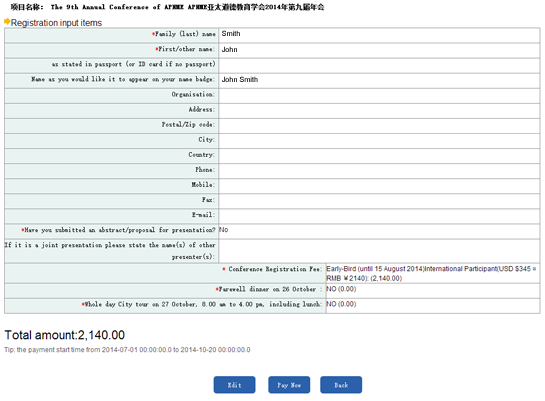The width and height of the screenshot is (545, 401).
Task: Select the Family name value Smith
Action: click(x=231, y=34)
